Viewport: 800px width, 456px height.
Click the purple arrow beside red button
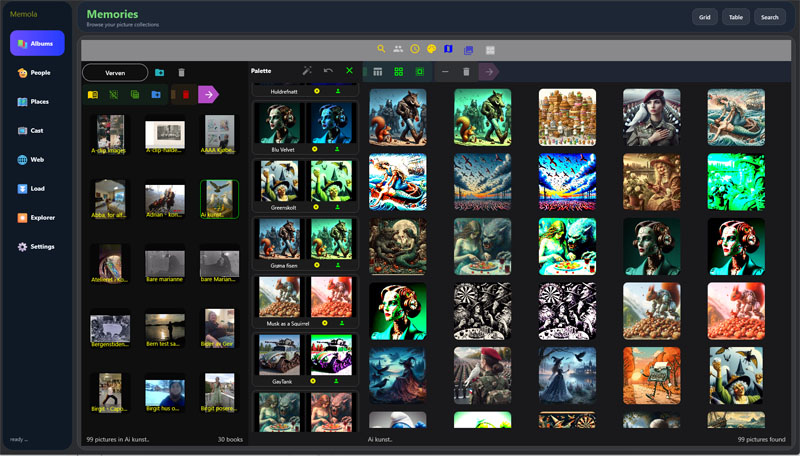point(208,94)
